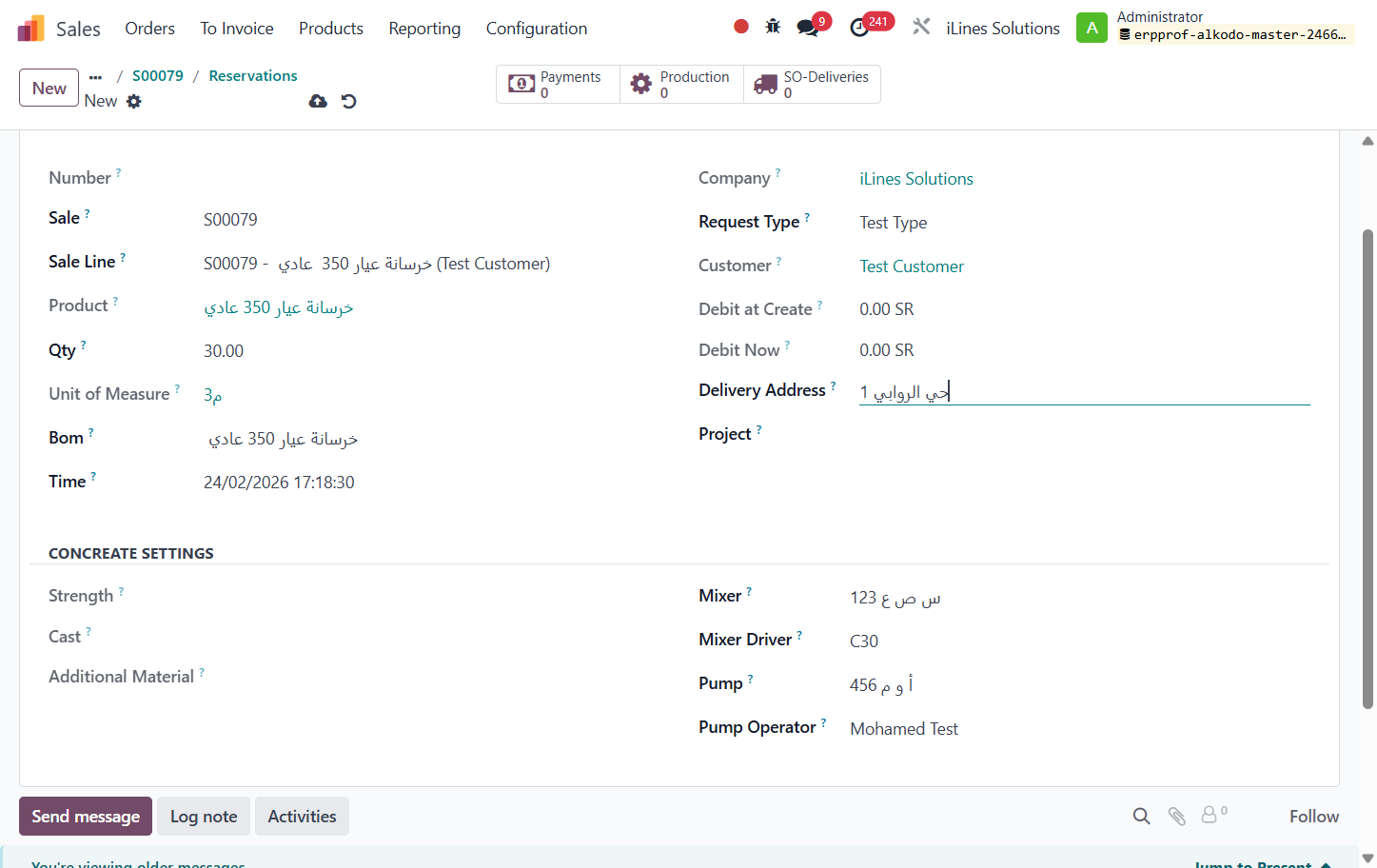Screen dimensions: 1377x868
Task: Click the red recording indicator icon
Action: (x=741, y=27)
